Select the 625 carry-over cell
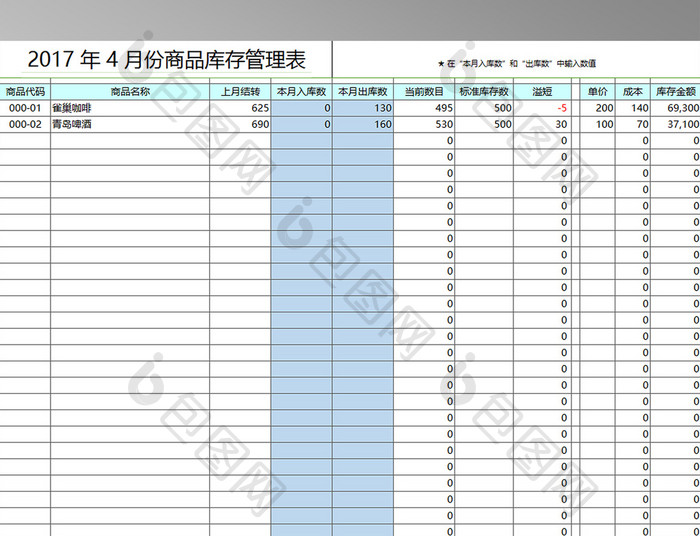Viewport: 700px width, 536px height. 240,108
